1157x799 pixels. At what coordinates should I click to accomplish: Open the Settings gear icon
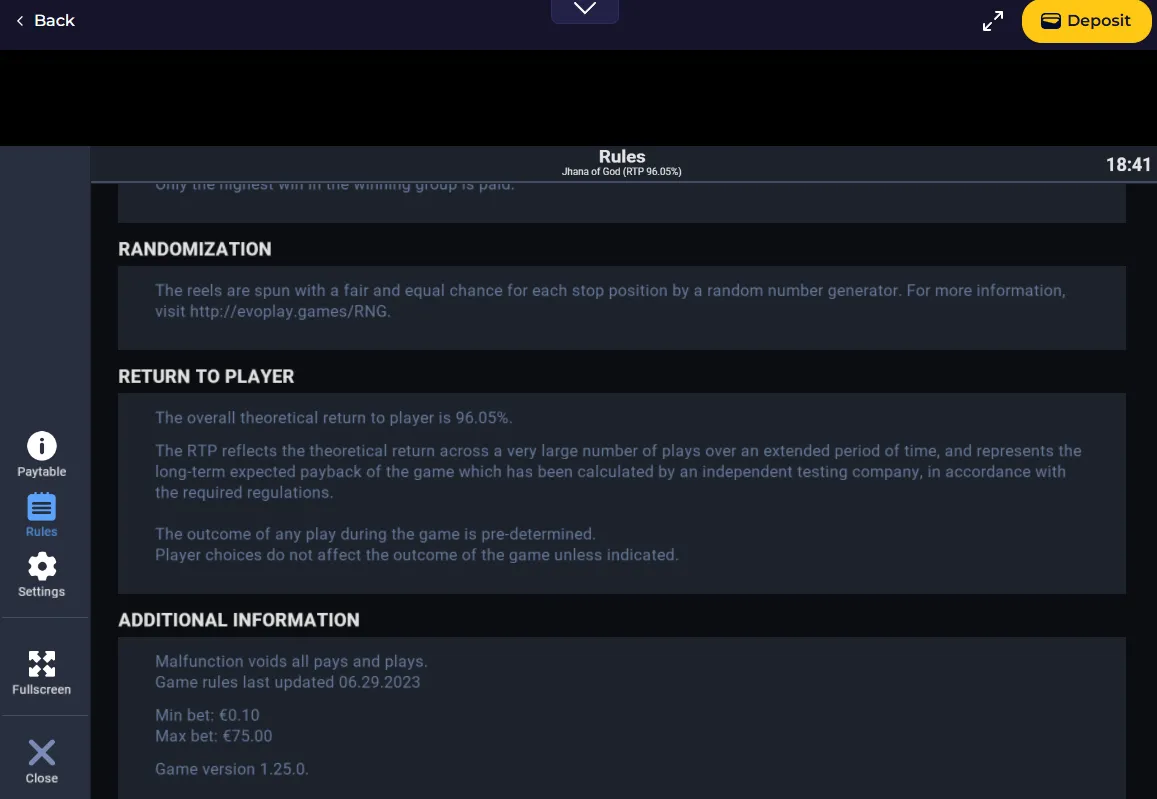[x=41, y=575]
